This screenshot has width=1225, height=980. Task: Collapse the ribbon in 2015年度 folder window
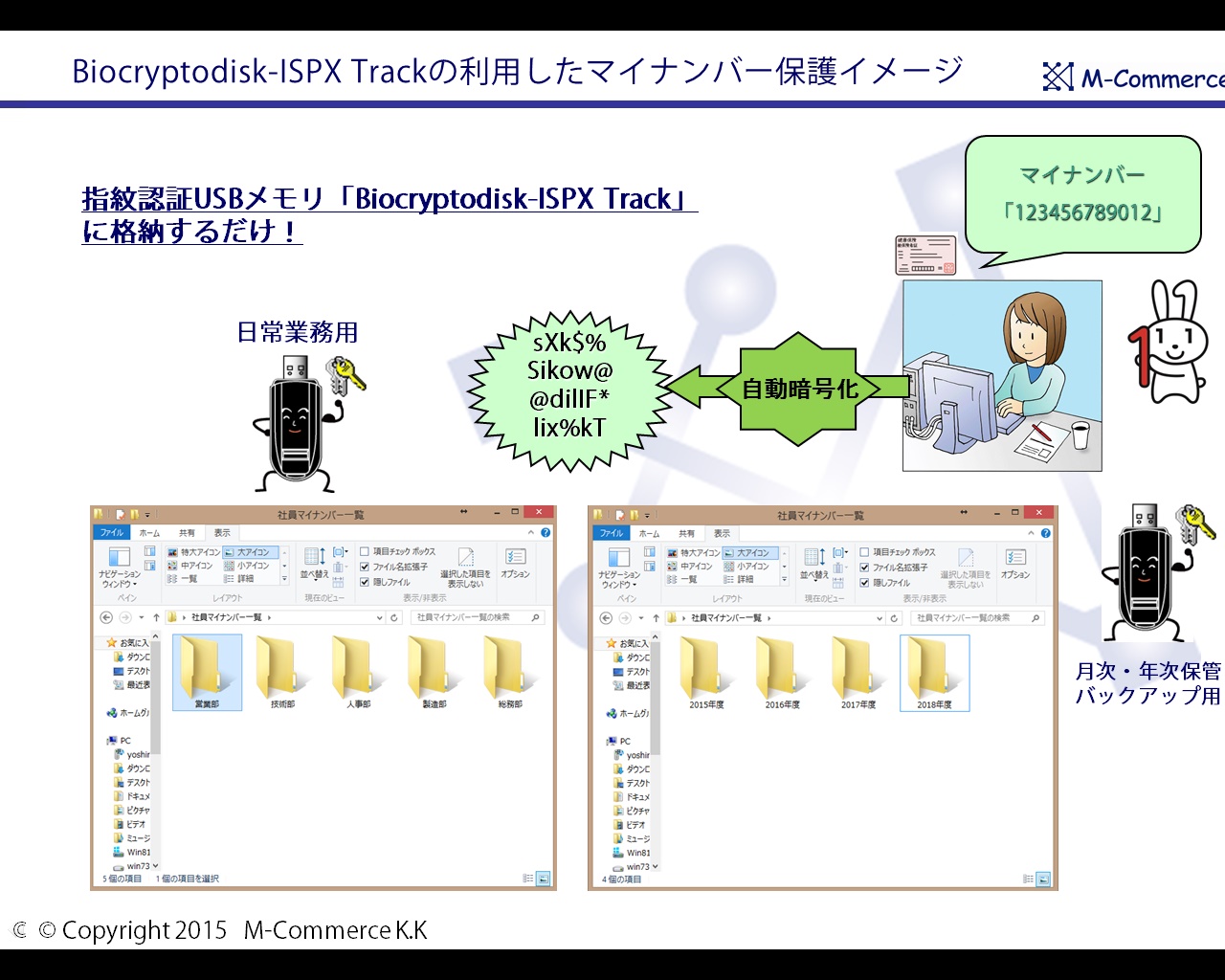coord(1031,533)
